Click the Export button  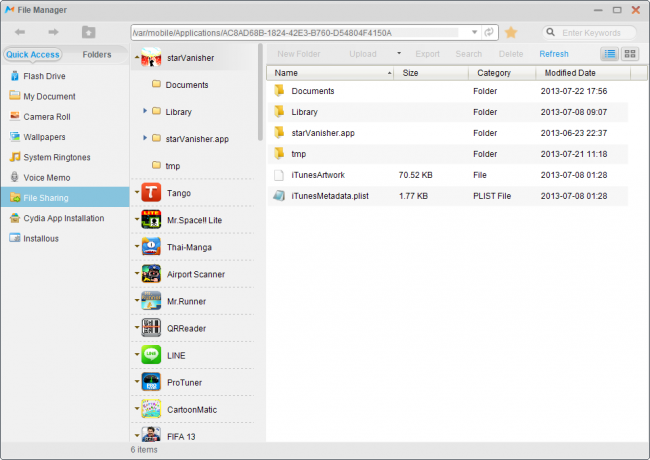427,54
